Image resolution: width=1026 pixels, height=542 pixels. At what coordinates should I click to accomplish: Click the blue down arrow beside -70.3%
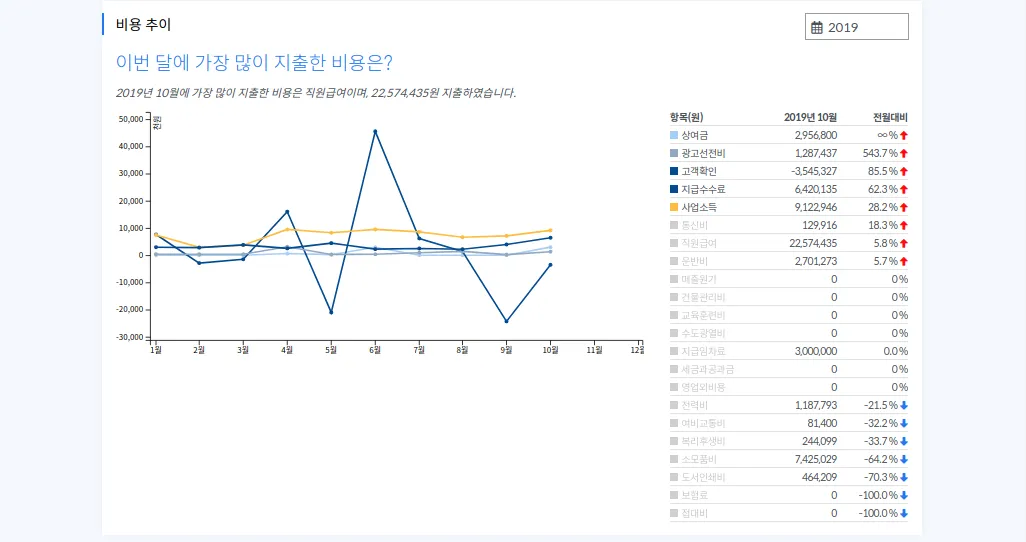[904, 477]
